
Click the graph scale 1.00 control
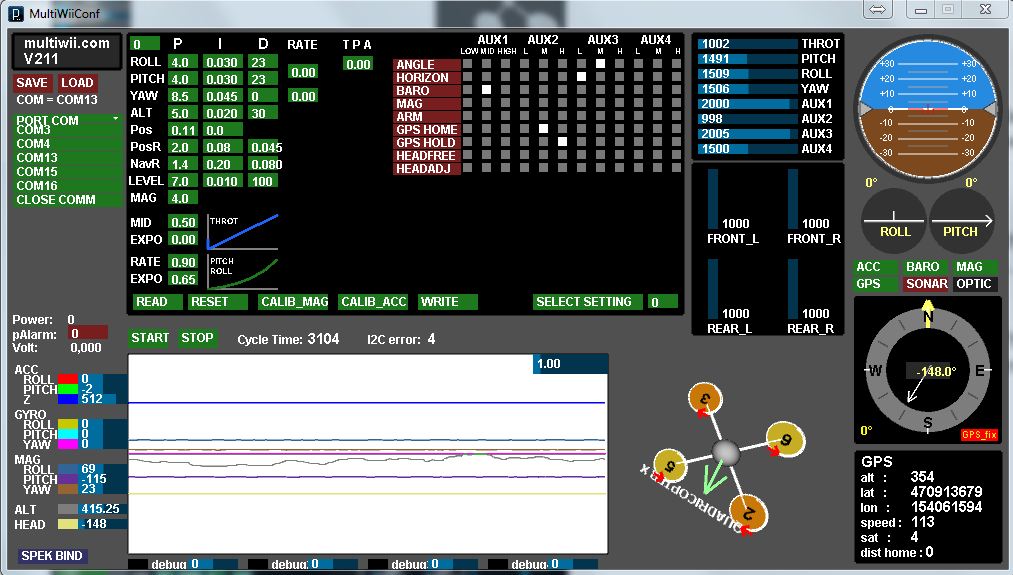pyautogui.click(x=570, y=364)
